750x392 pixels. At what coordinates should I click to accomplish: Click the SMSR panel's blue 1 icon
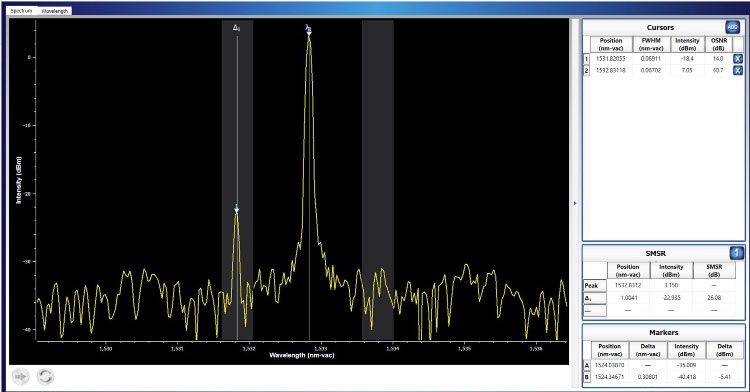coord(737,253)
